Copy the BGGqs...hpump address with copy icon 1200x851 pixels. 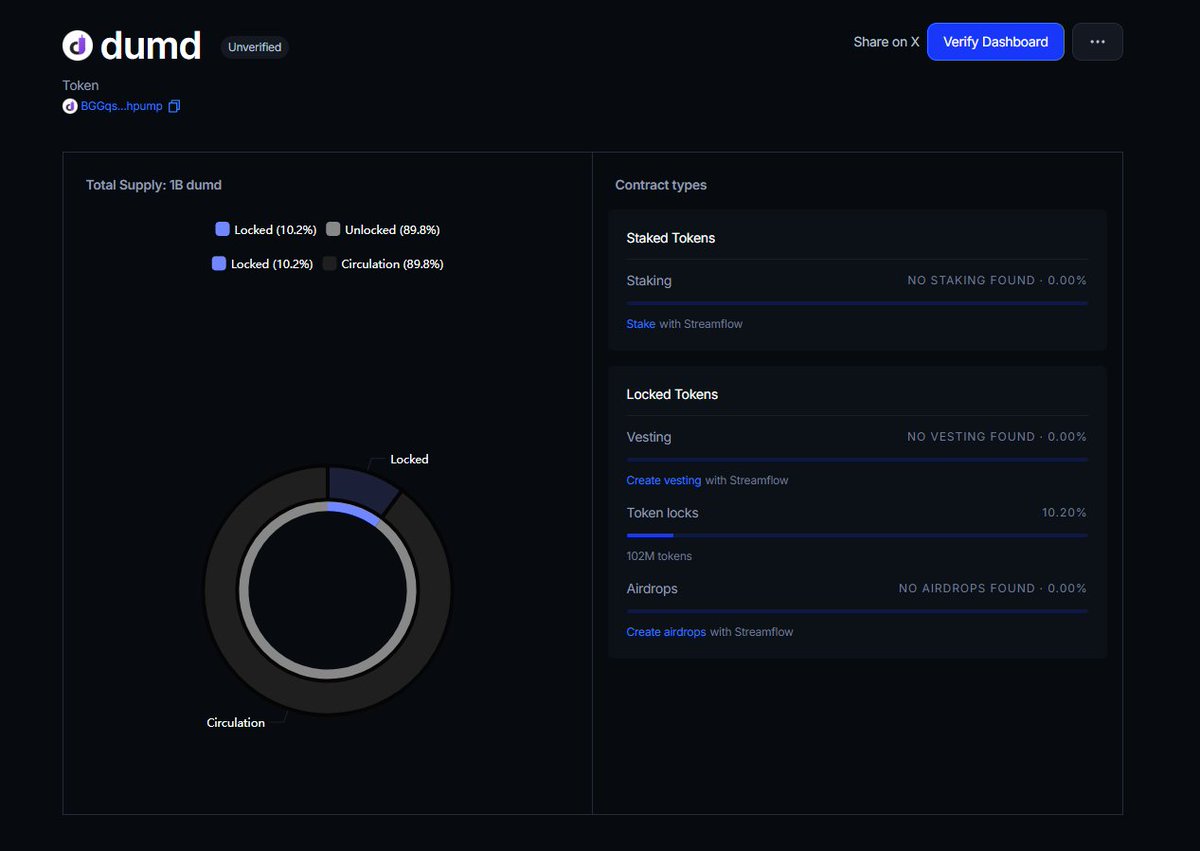(174, 106)
